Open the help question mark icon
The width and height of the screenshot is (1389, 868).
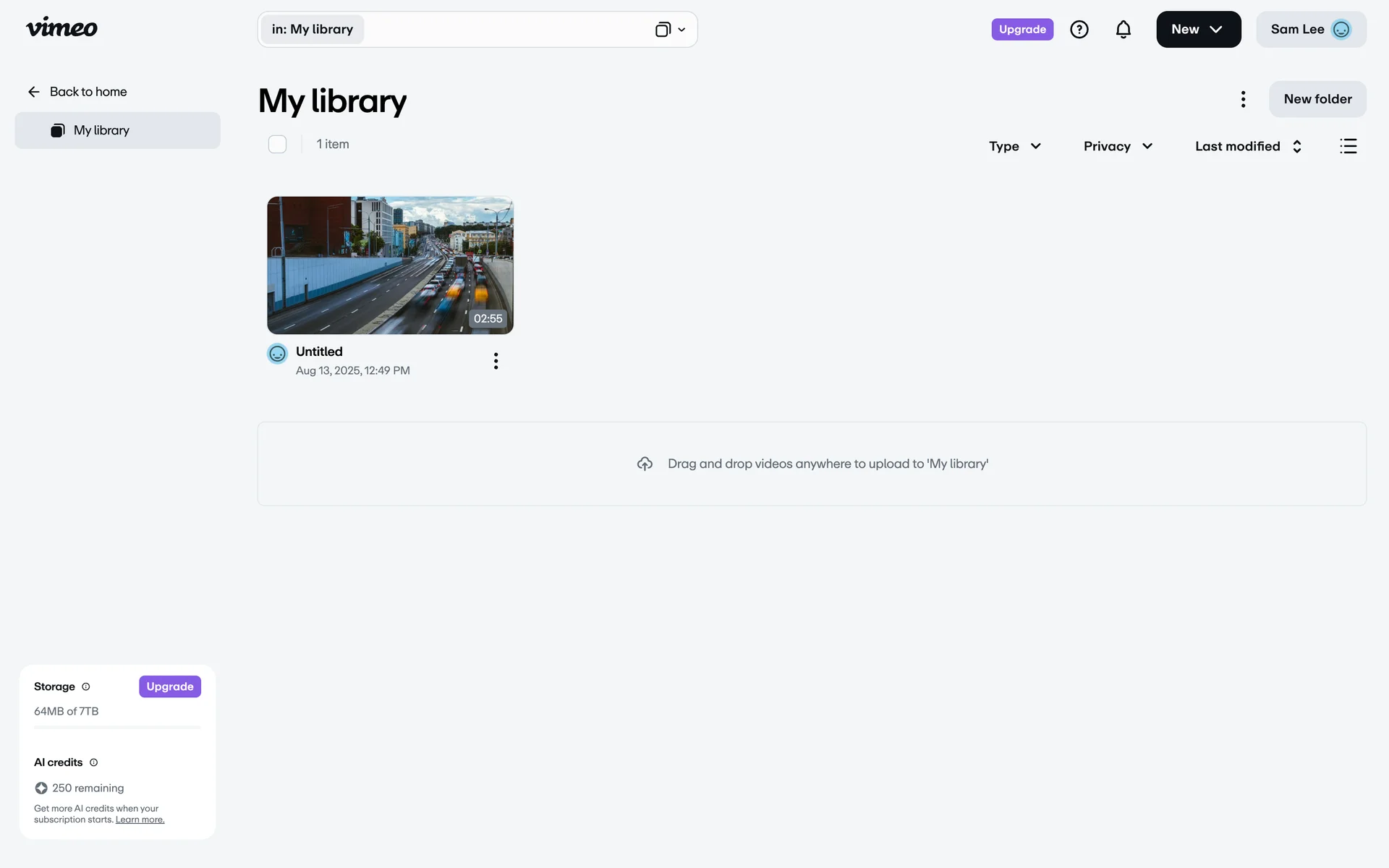1079,30
